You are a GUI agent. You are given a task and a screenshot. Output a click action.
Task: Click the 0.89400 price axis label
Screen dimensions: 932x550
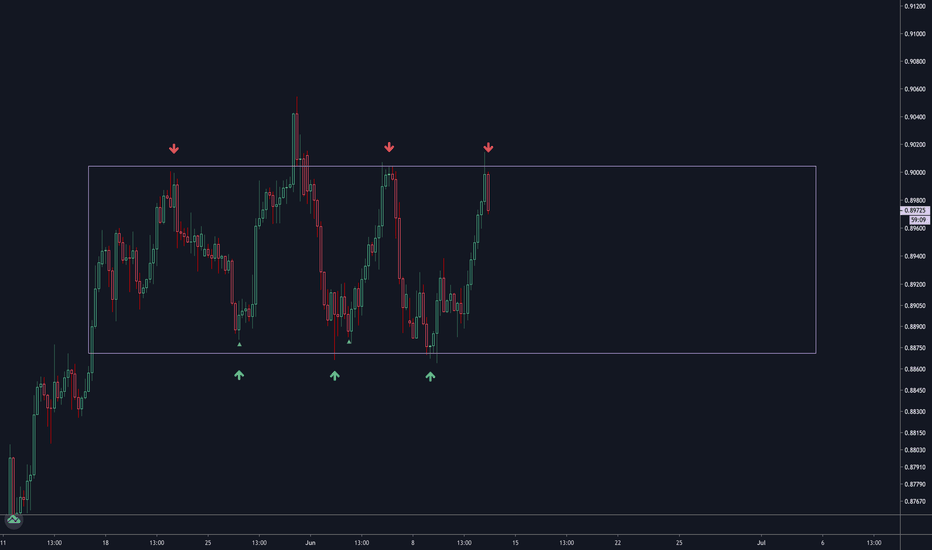[915, 256]
